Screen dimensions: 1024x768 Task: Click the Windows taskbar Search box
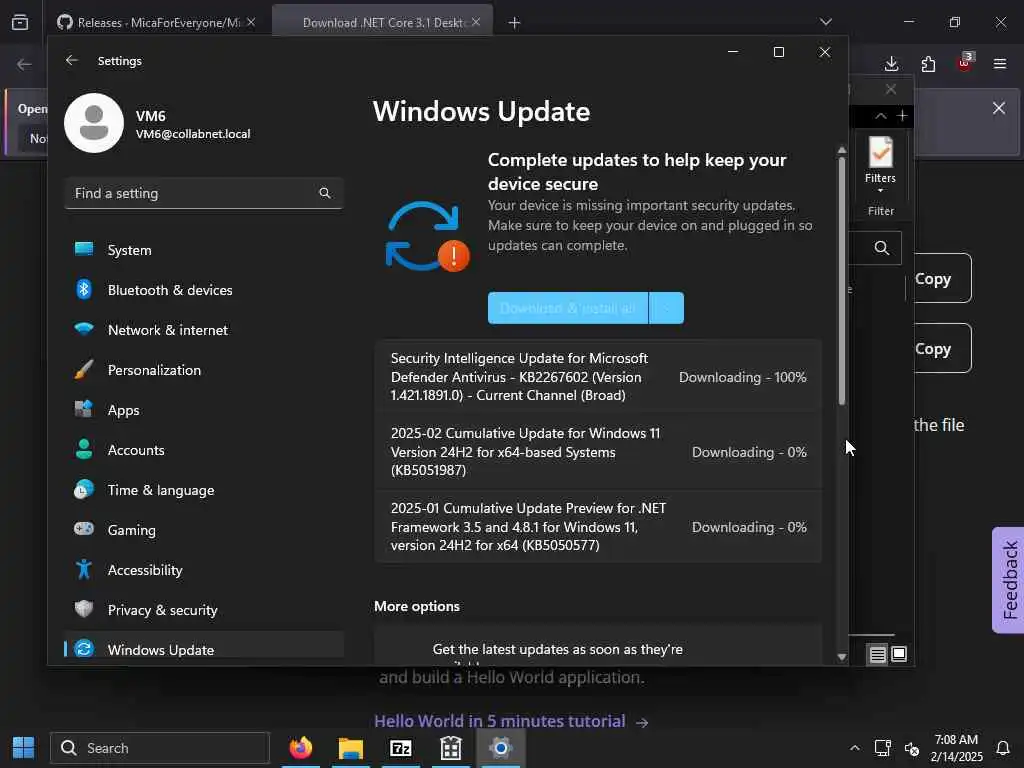tap(160, 748)
